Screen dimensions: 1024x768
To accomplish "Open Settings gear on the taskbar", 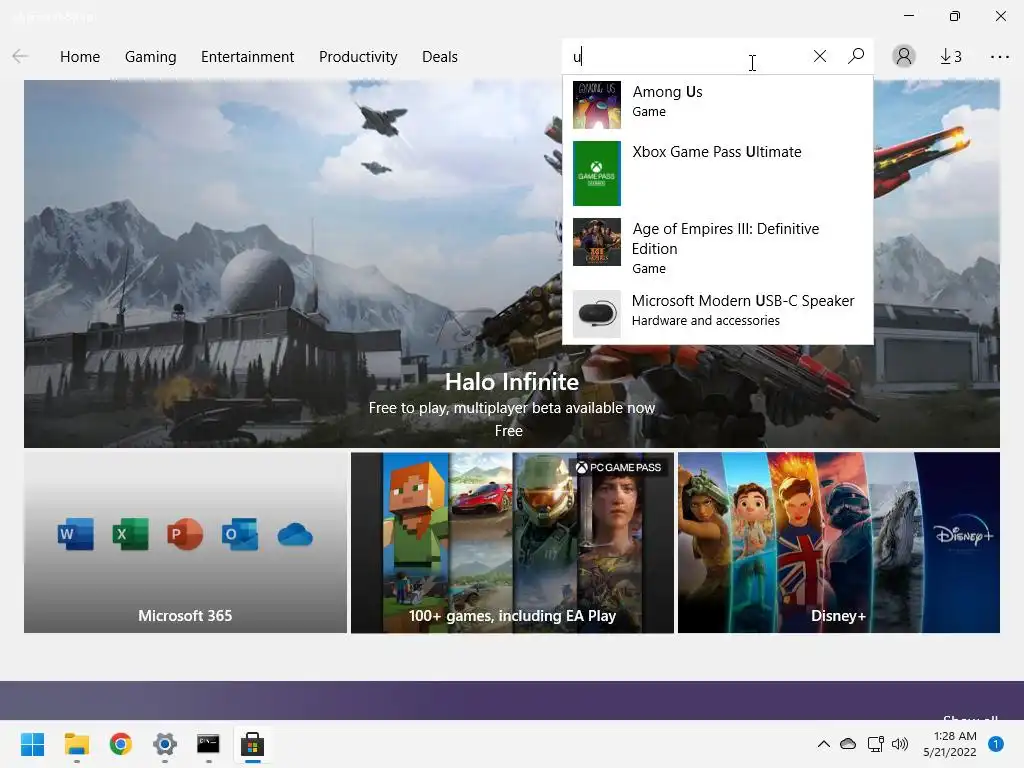I will tap(165, 744).
